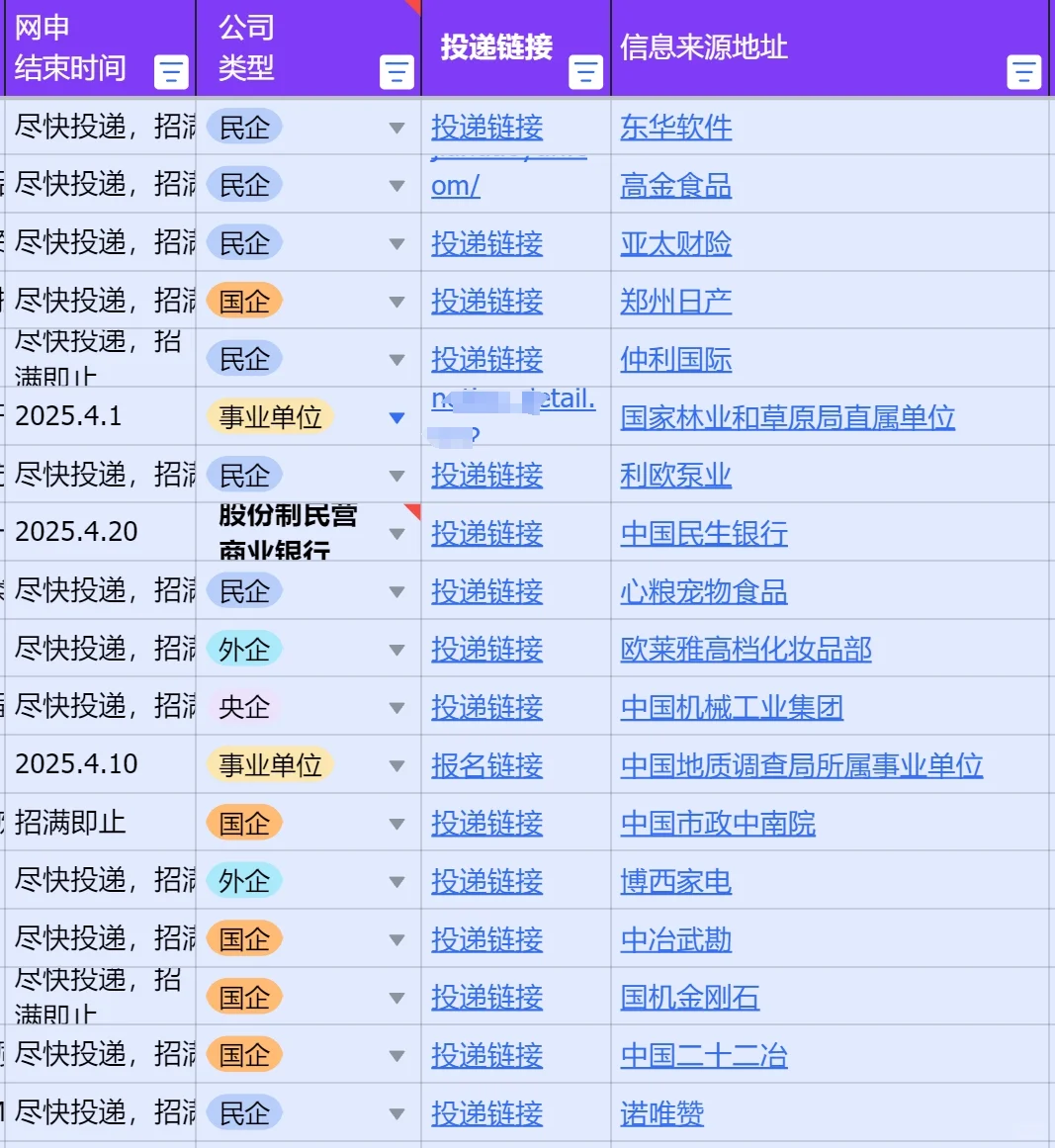Viewport: 1055px width, 1148px height.
Task: Open filter for 网申结束时间 column
Action: (x=171, y=72)
